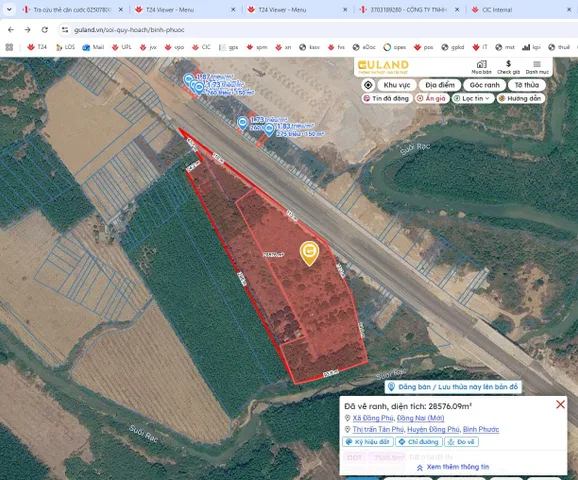The width and height of the screenshot is (578, 480).
Task: Open the kssv bookmark
Action: pos(309,47)
